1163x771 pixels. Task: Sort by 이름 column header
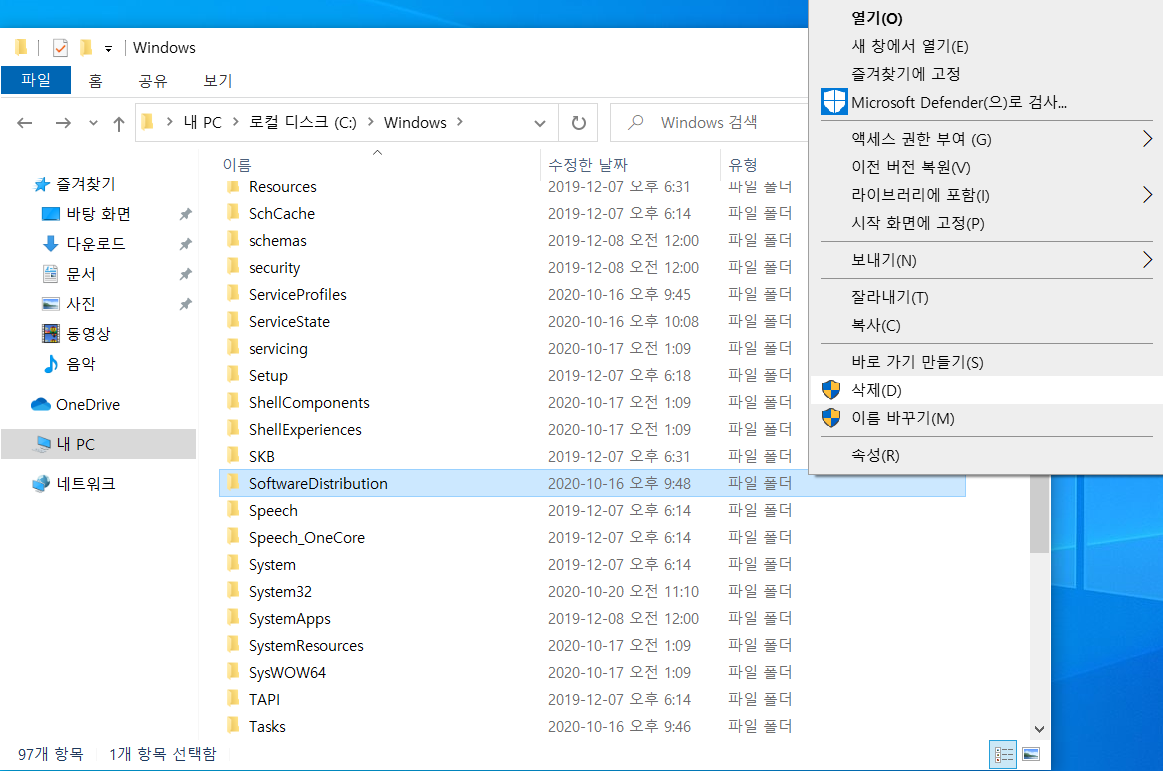237,164
